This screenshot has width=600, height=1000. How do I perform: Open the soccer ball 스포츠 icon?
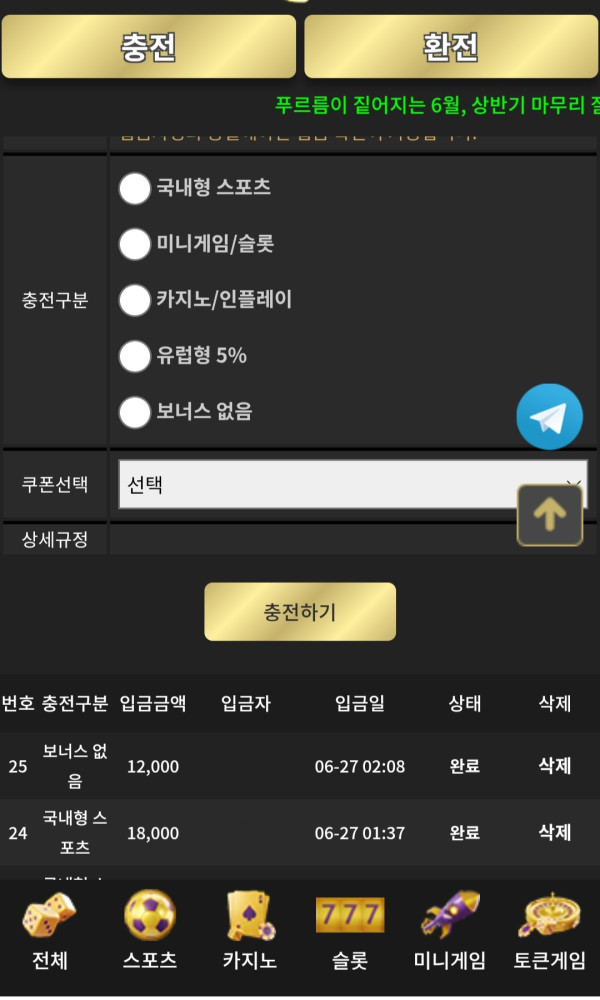coord(150,916)
